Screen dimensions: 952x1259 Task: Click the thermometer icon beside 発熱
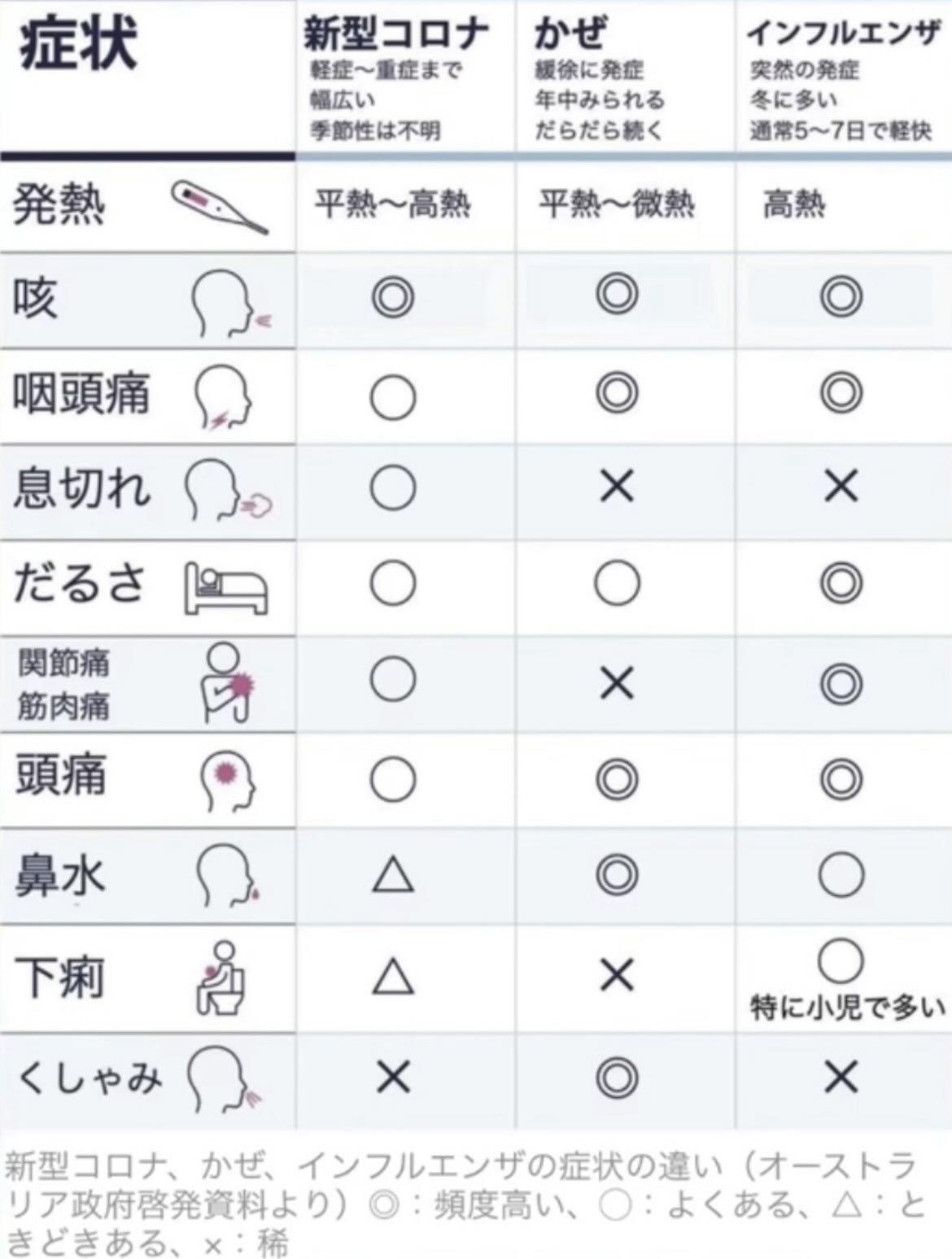click(219, 207)
